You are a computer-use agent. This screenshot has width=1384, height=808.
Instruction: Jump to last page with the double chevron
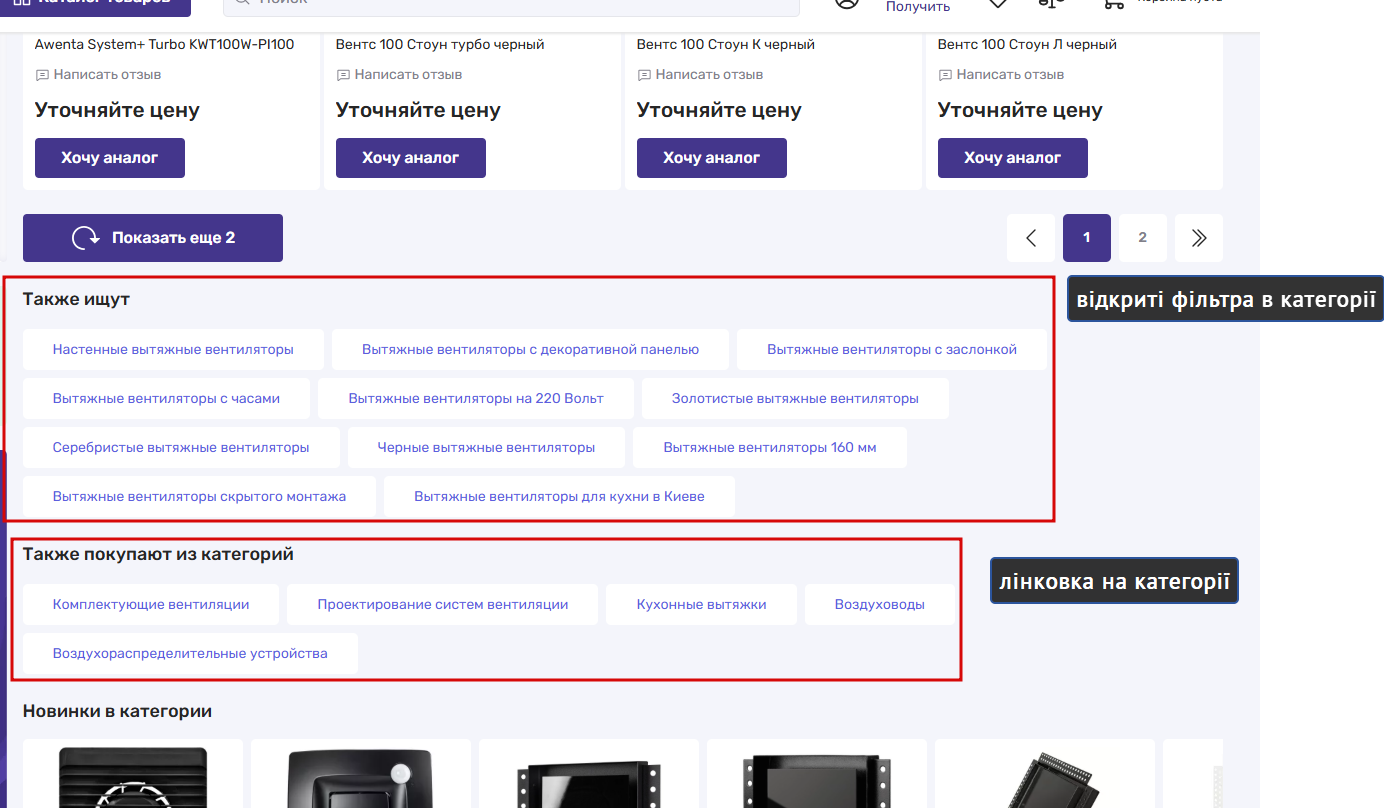[x=1199, y=238]
